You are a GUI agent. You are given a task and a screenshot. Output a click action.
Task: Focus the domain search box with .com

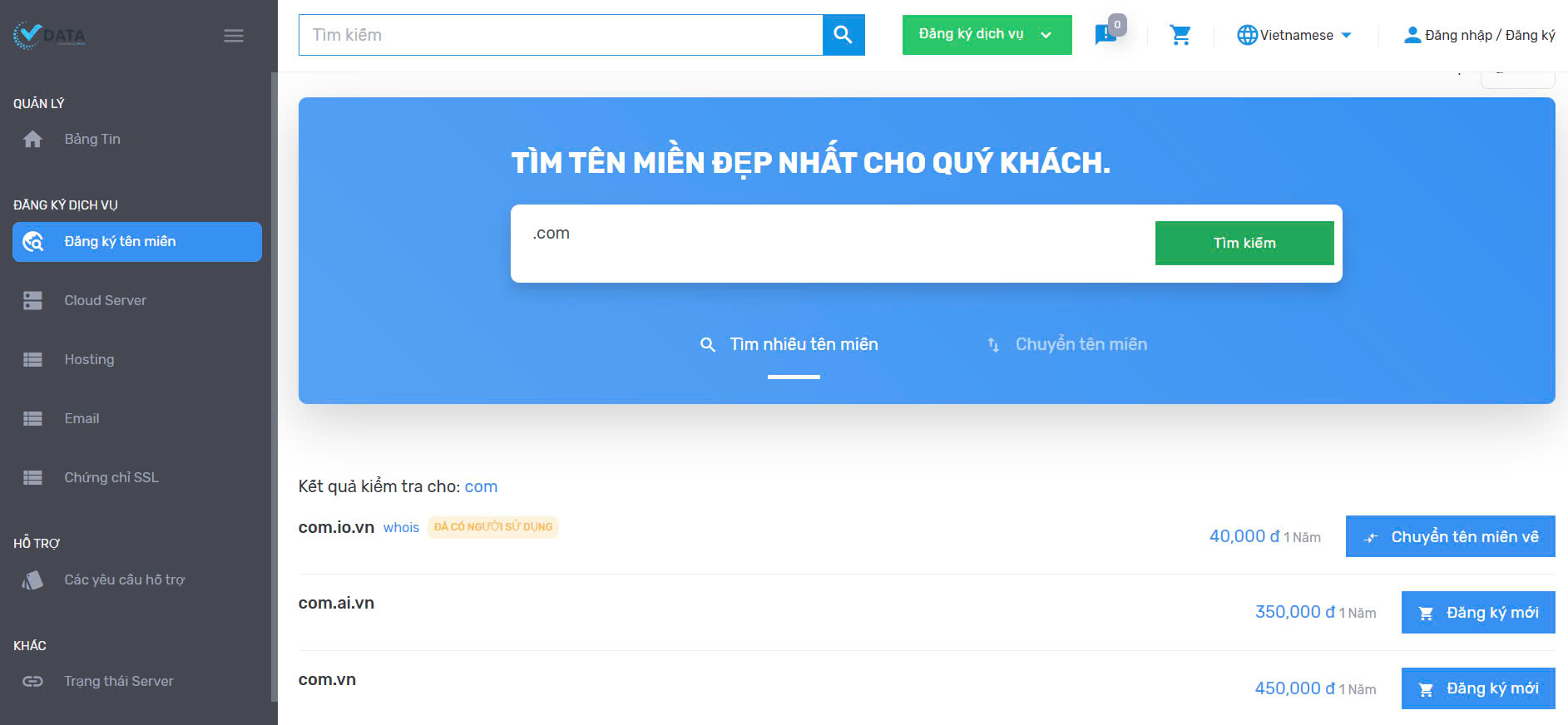(x=832, y=243)
